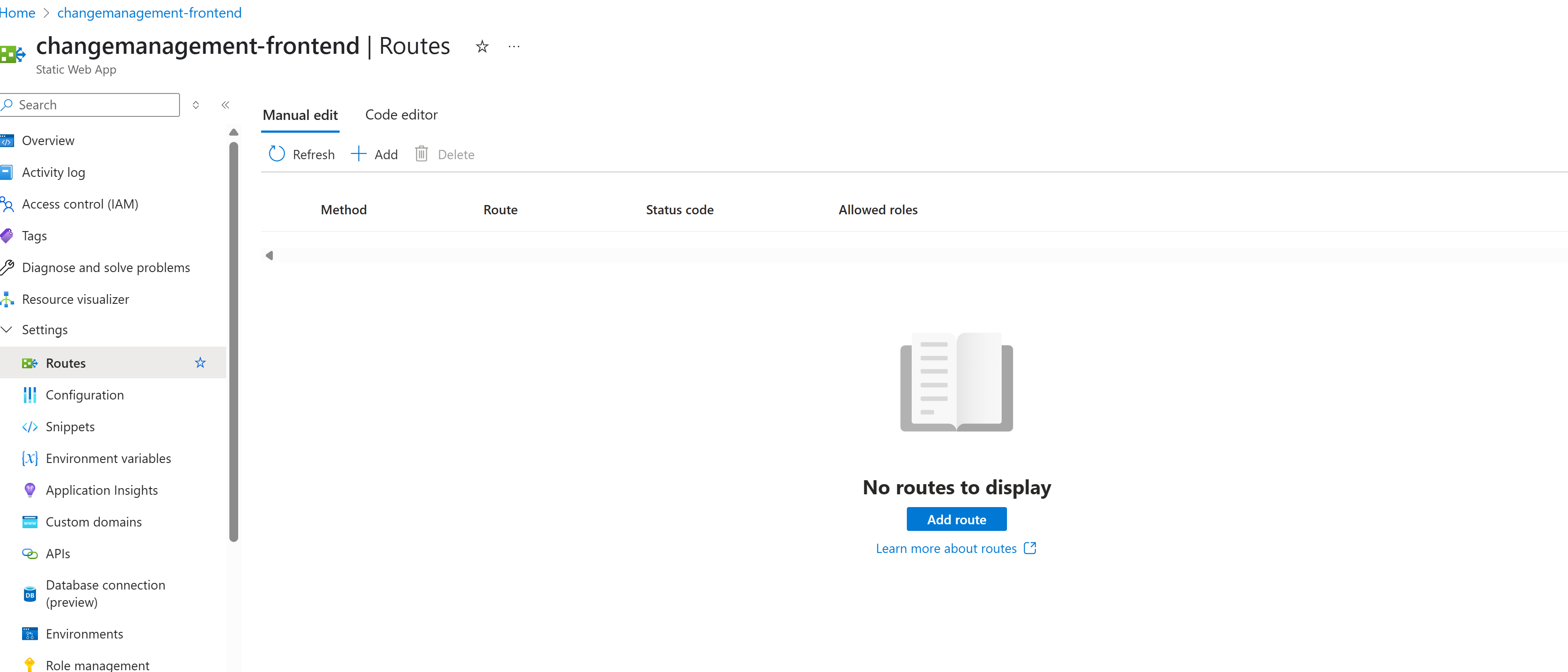Image resolution: width=1568 pixels, height=672 pixels.
Task: Open Learn more about routes link
Action: 956,549
